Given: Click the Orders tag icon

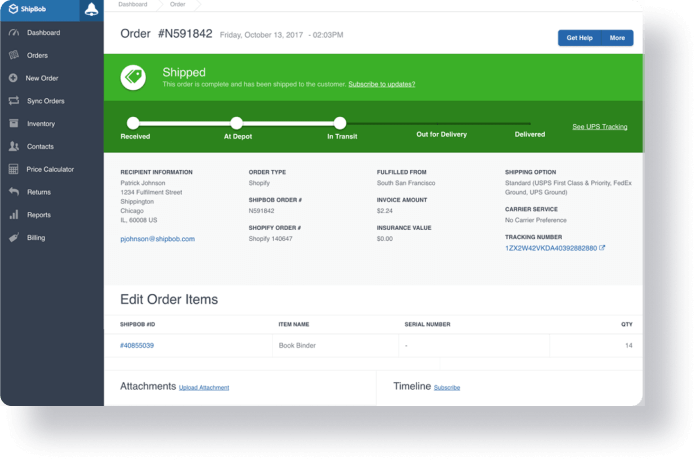Looking at the screenshot, I should [14, 55].
